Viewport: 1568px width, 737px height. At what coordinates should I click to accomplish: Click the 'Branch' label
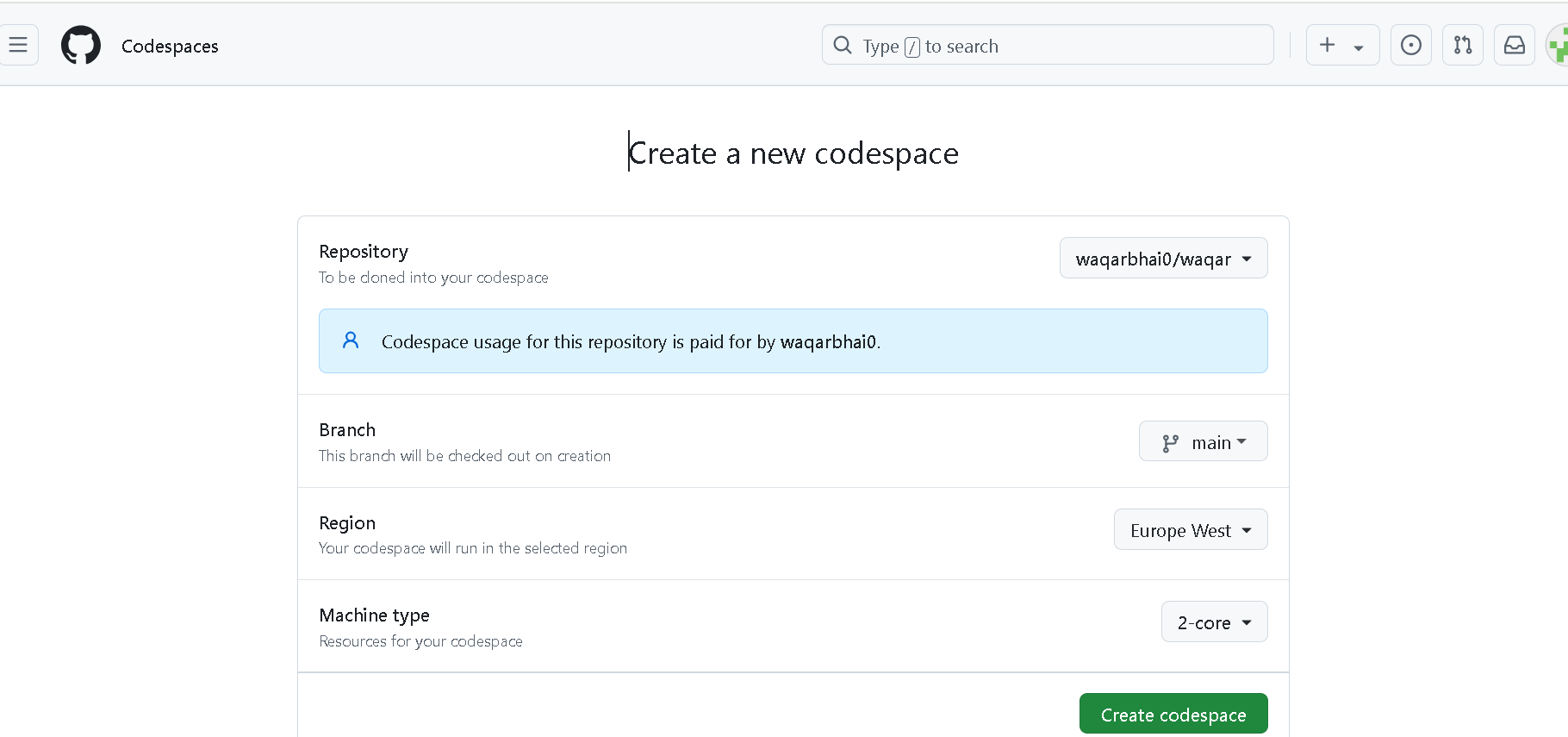tap(347, 430)
